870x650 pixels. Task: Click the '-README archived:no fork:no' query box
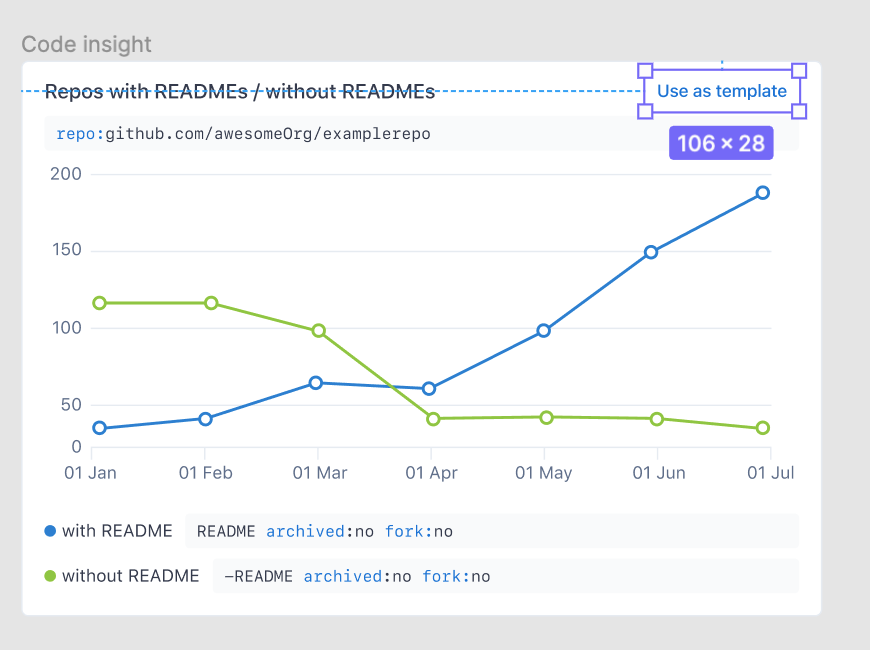(506, 576)
